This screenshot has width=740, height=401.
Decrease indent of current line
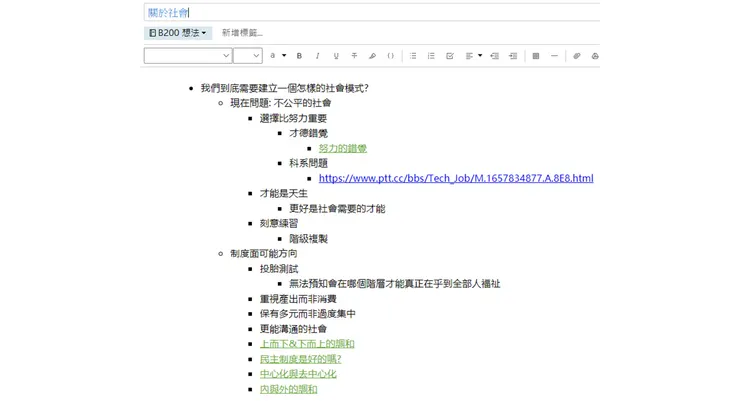tap(495, 56)
